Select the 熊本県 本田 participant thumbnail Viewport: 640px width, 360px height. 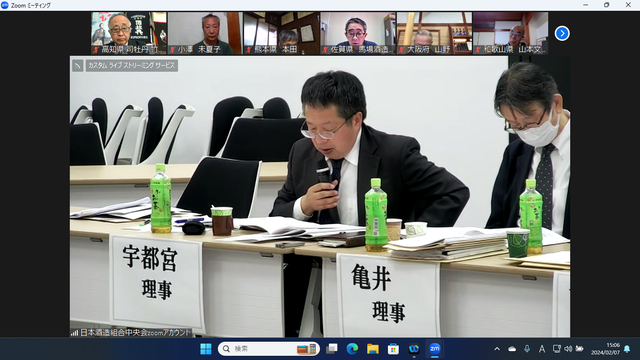(282, 33)
